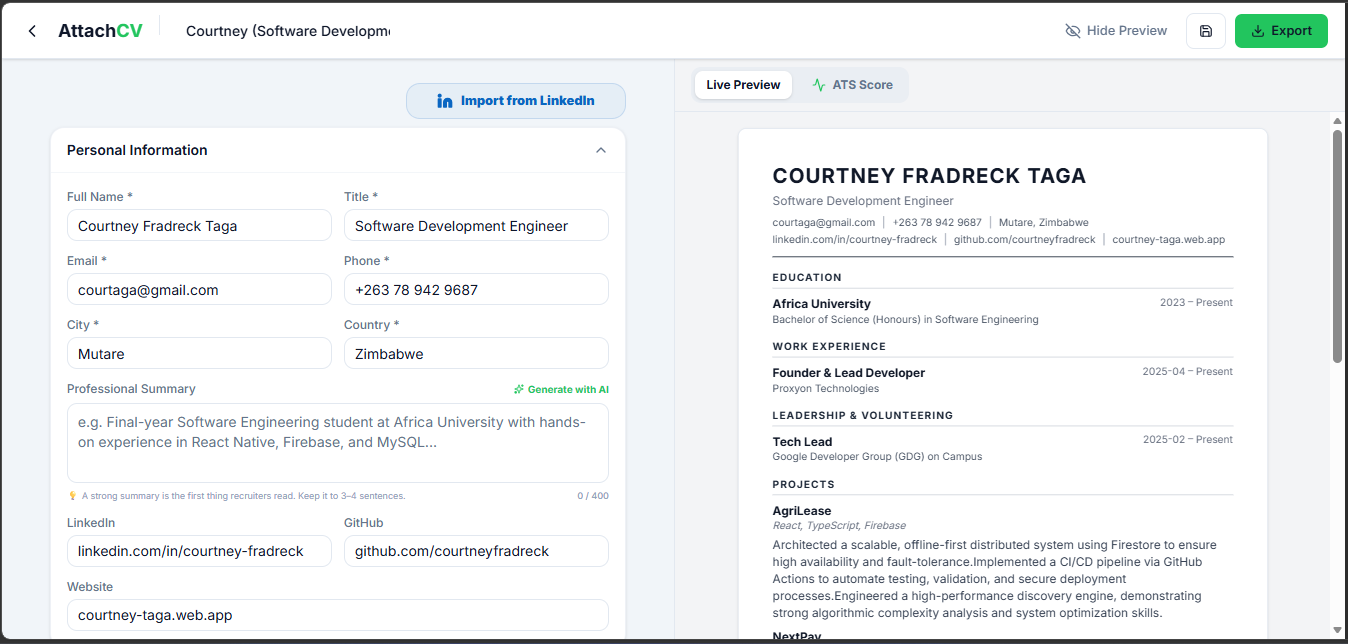Click the scrollbar up arrow in the preview
Image resolution: width=1348 pixels, height=644 pixels.
[x=1337, y=121]
